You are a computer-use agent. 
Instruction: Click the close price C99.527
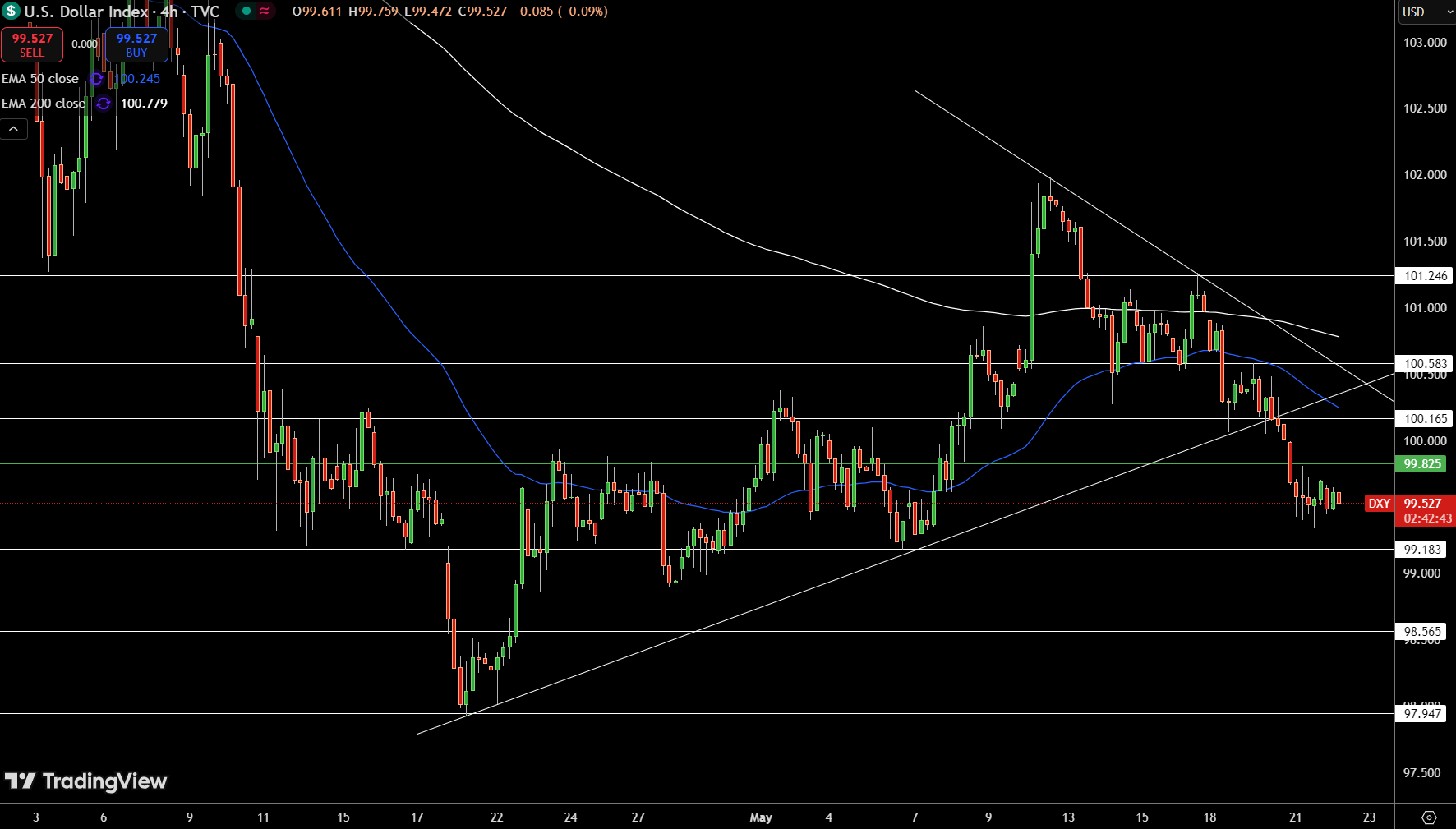click(483, 12)
